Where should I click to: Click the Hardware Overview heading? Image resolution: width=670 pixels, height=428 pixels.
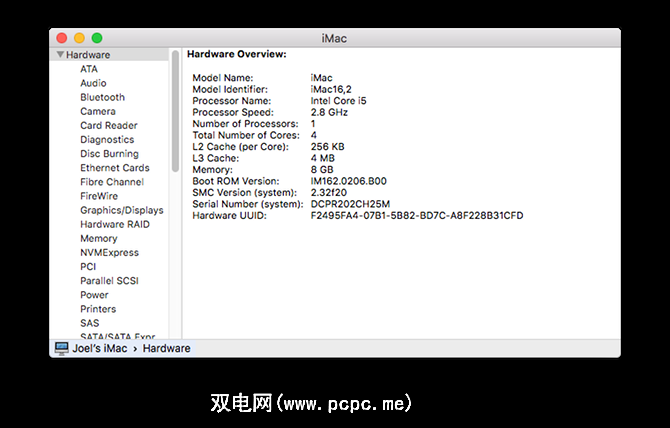[237, 54]
